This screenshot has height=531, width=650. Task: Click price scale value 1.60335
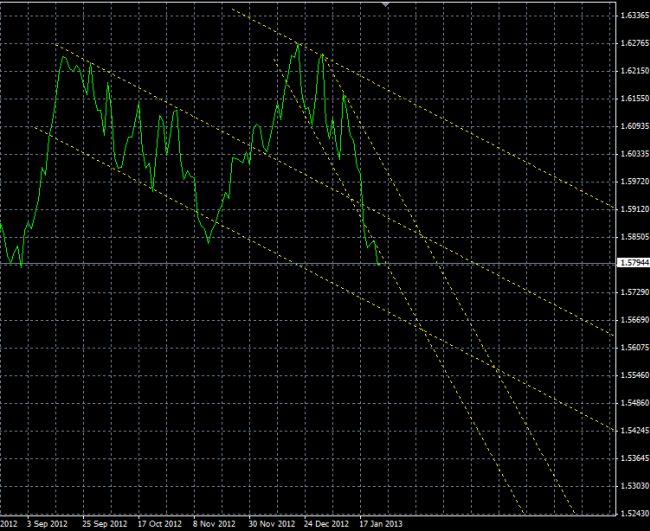coord(634,154)
